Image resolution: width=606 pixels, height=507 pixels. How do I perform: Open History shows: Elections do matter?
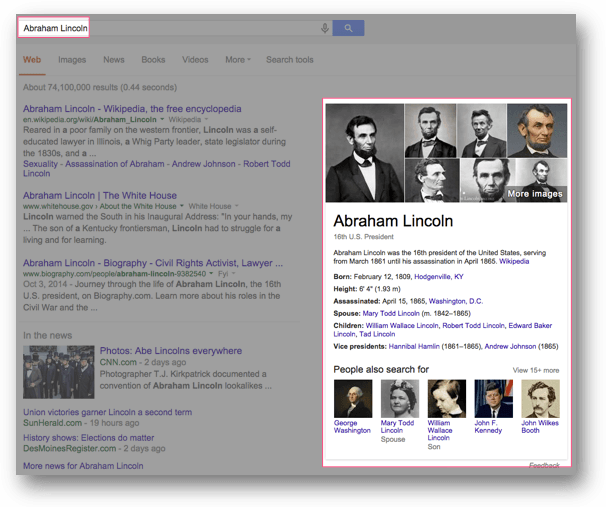89,438
